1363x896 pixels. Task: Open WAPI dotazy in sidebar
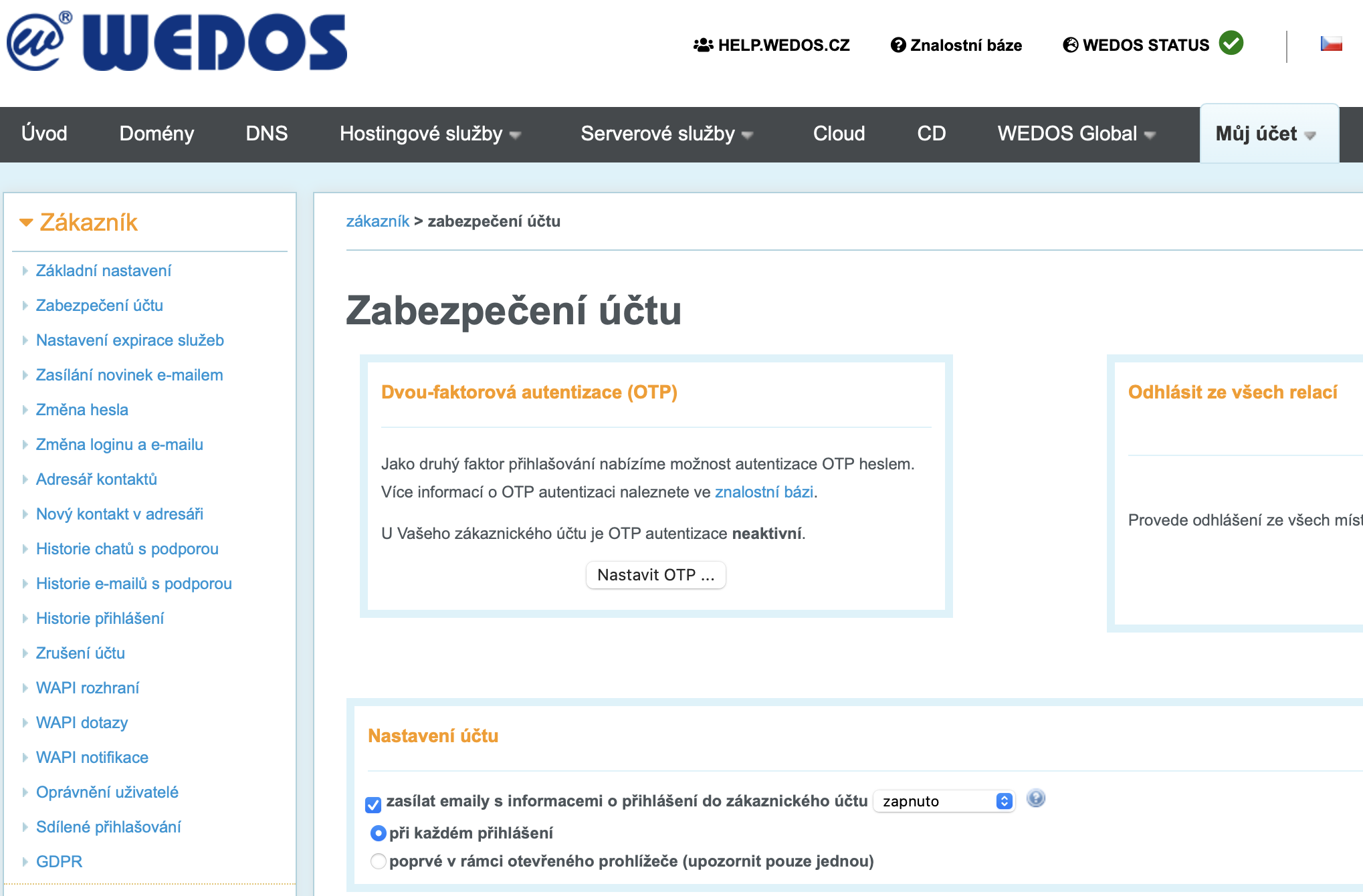coord(82,723)
